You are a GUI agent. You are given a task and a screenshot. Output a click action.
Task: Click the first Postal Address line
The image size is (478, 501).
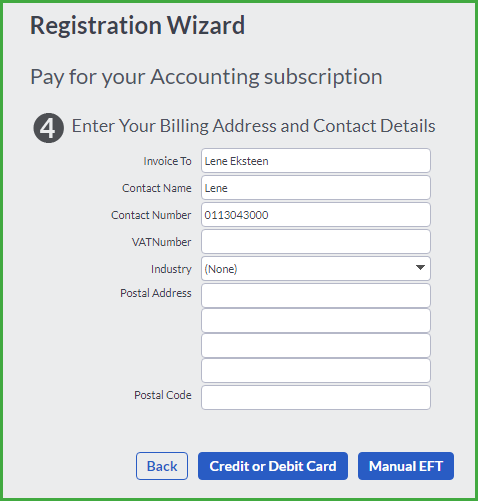click(x=316, y=295)
